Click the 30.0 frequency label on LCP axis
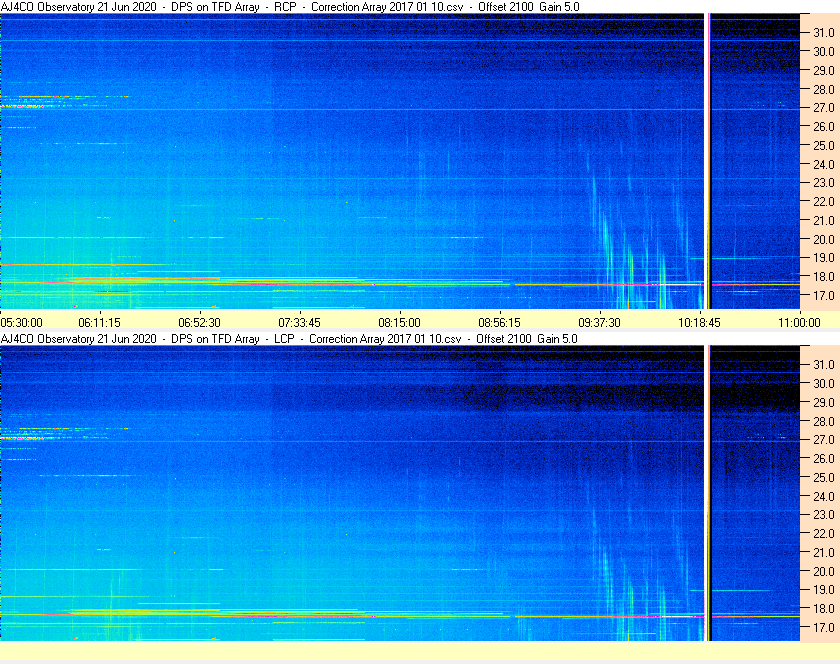Image resolution: width=840 pixels, height=664 pixels. click(x=824, y=383)
